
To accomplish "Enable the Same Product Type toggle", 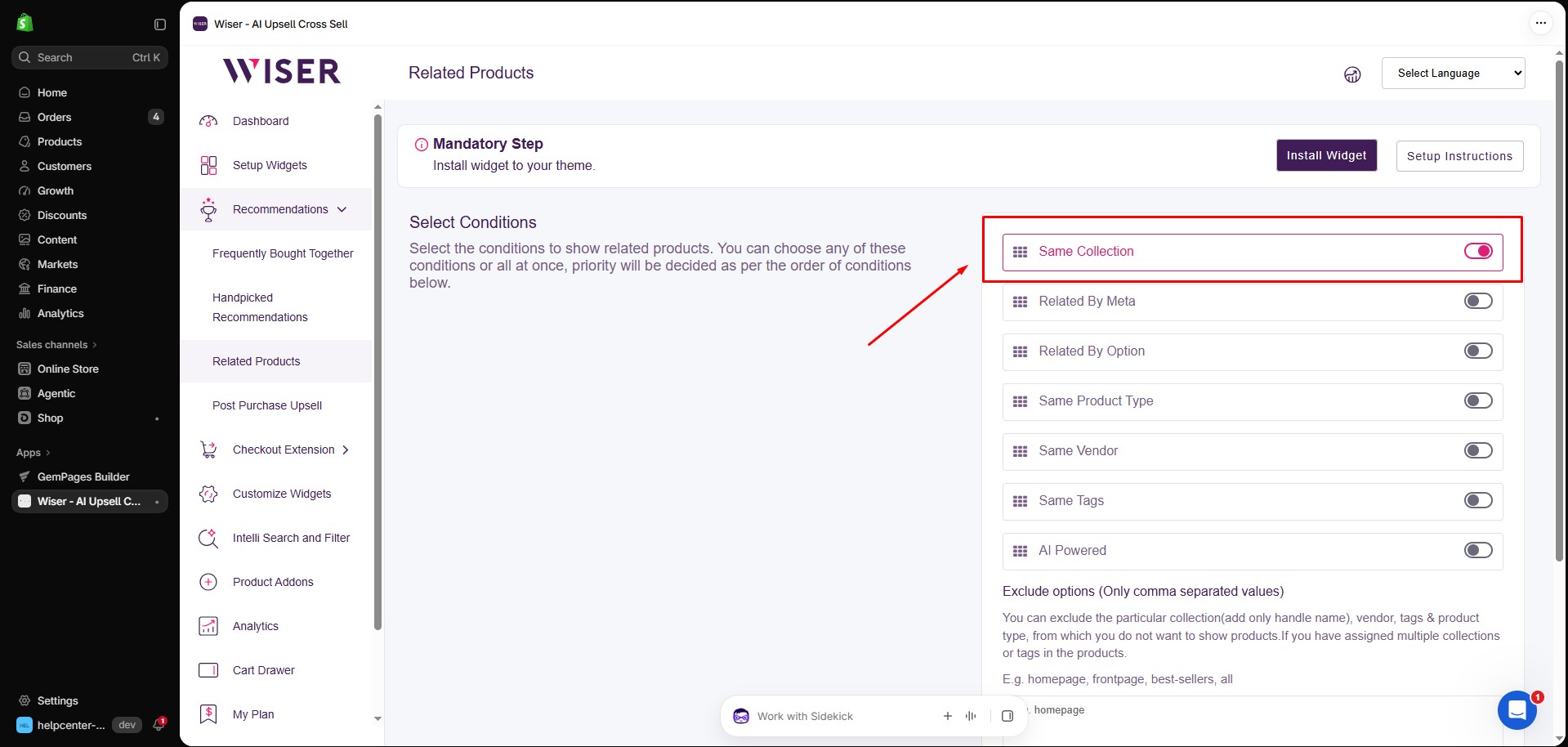I will click(1478, 400).
